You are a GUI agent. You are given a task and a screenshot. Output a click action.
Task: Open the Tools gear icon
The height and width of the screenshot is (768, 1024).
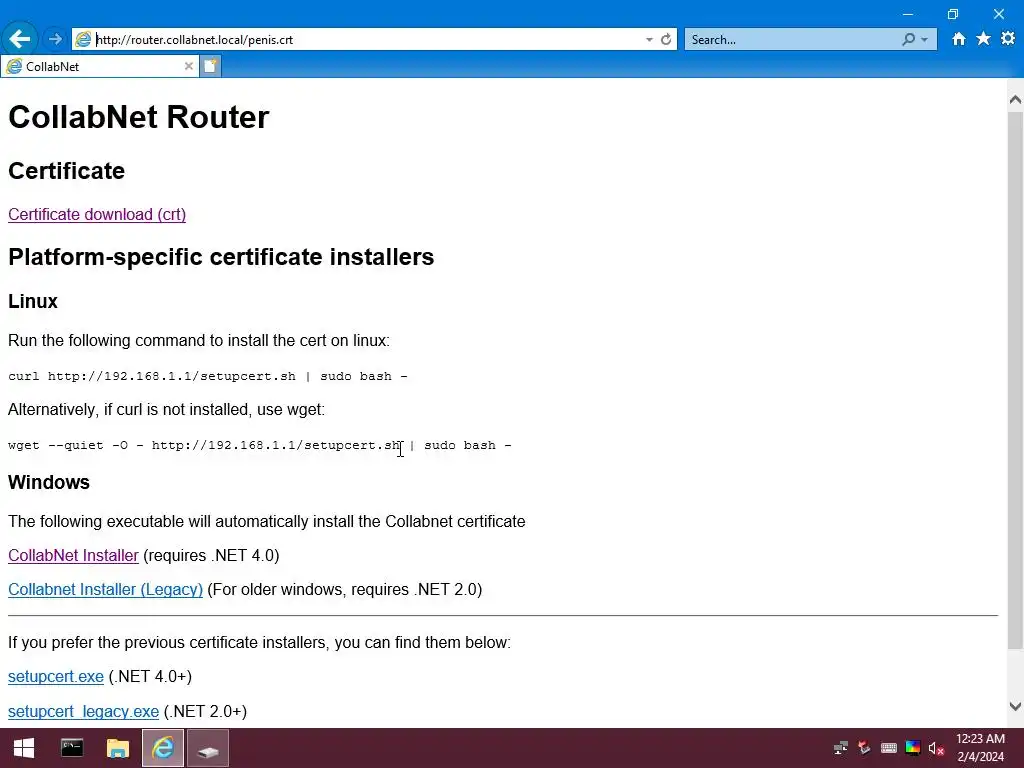pos(1008,39)
